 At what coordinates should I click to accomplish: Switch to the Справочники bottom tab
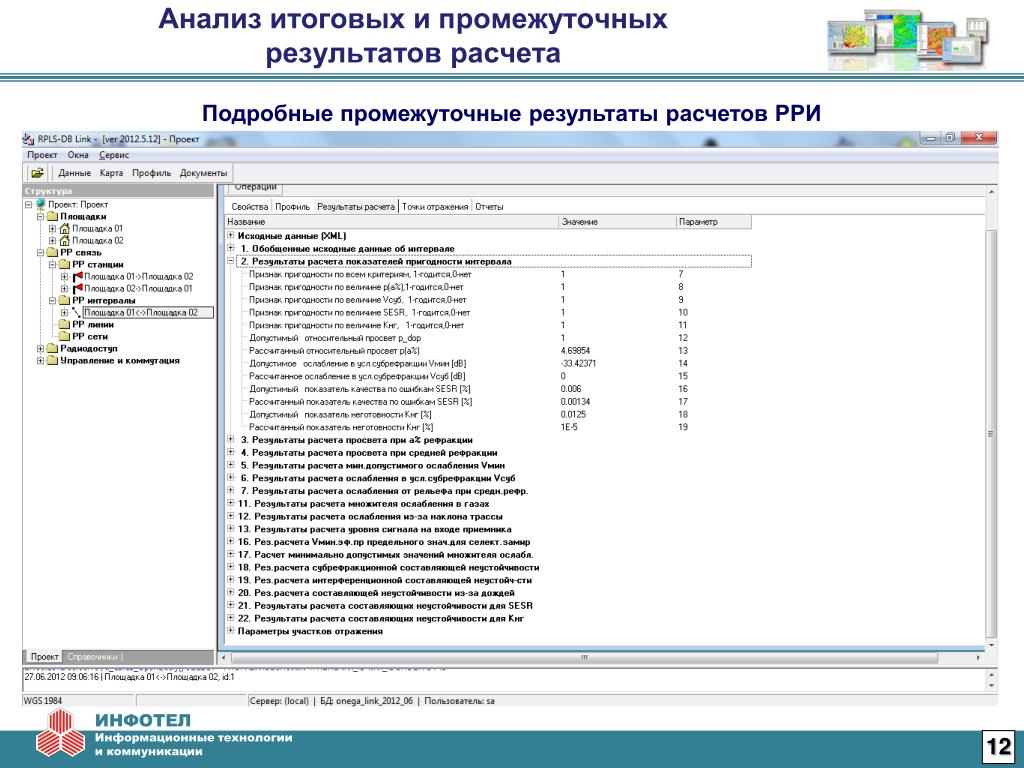93,656
